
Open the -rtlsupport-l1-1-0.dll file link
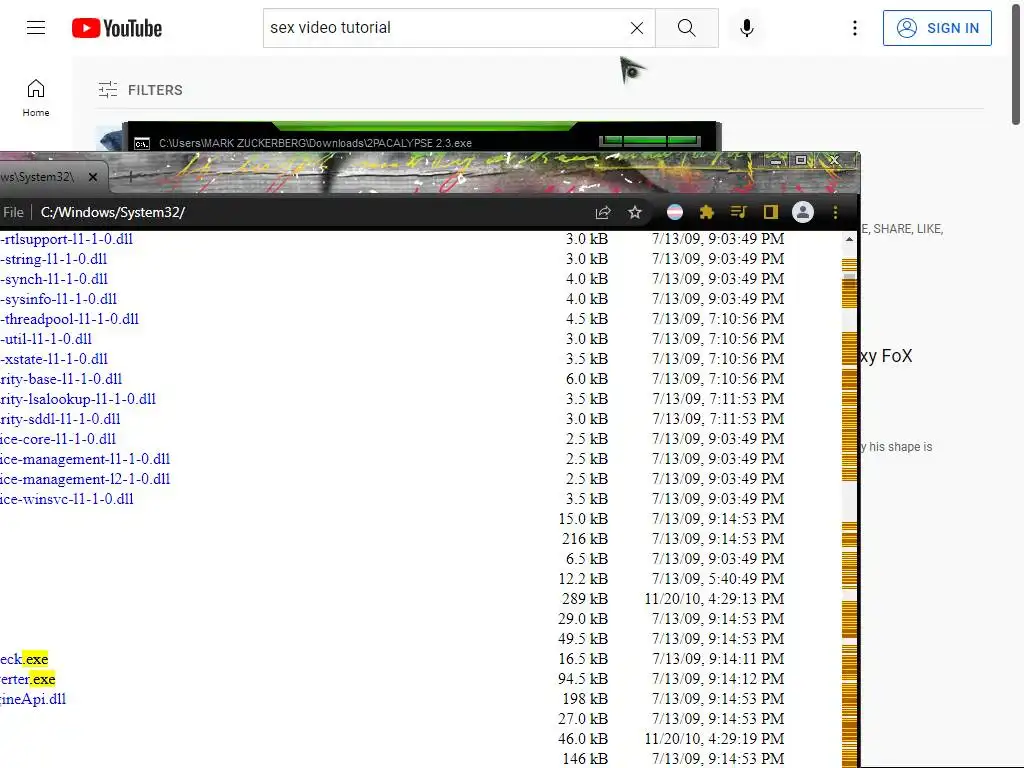coord(67,239)
